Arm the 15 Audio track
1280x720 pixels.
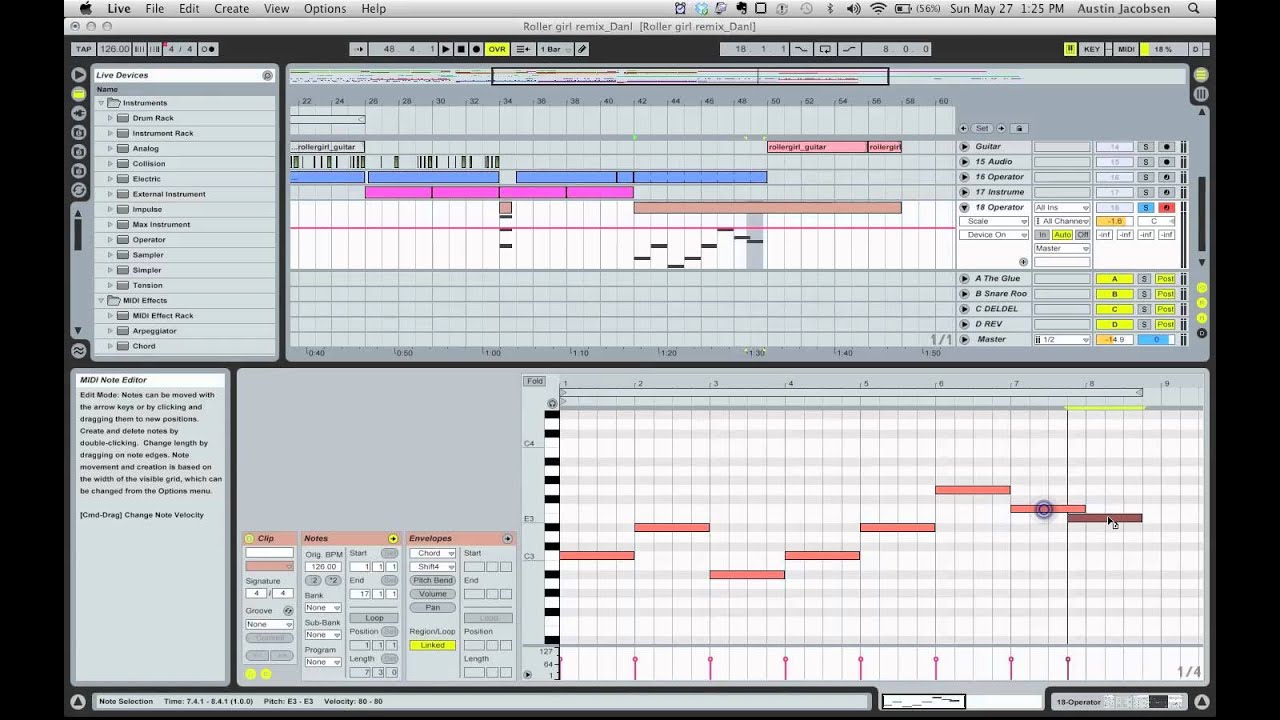[x=1166, y=162]
